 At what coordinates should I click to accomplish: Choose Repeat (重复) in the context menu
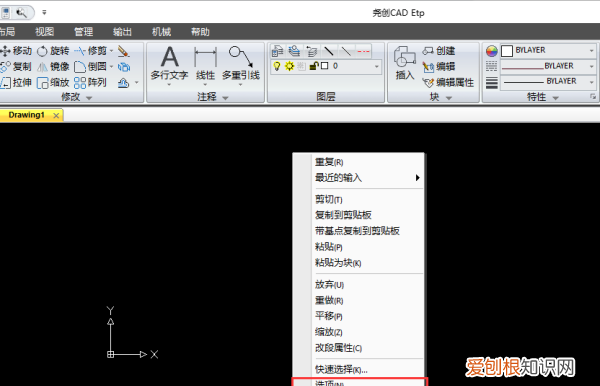tap(358, 162)
